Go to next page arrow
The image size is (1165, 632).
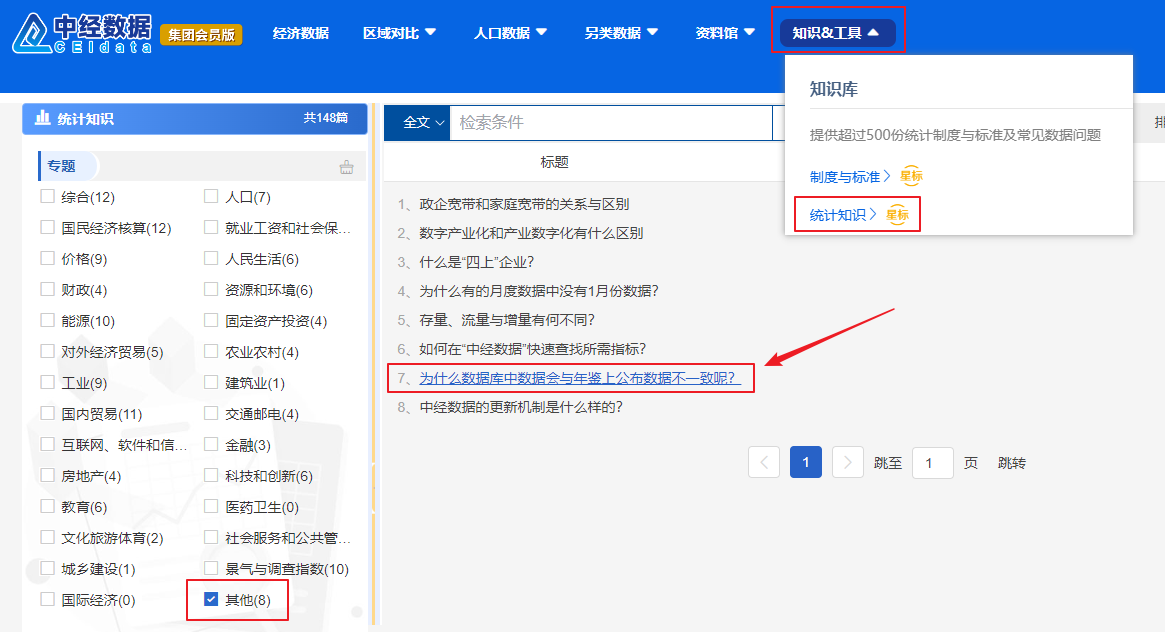tap(848, 462)
